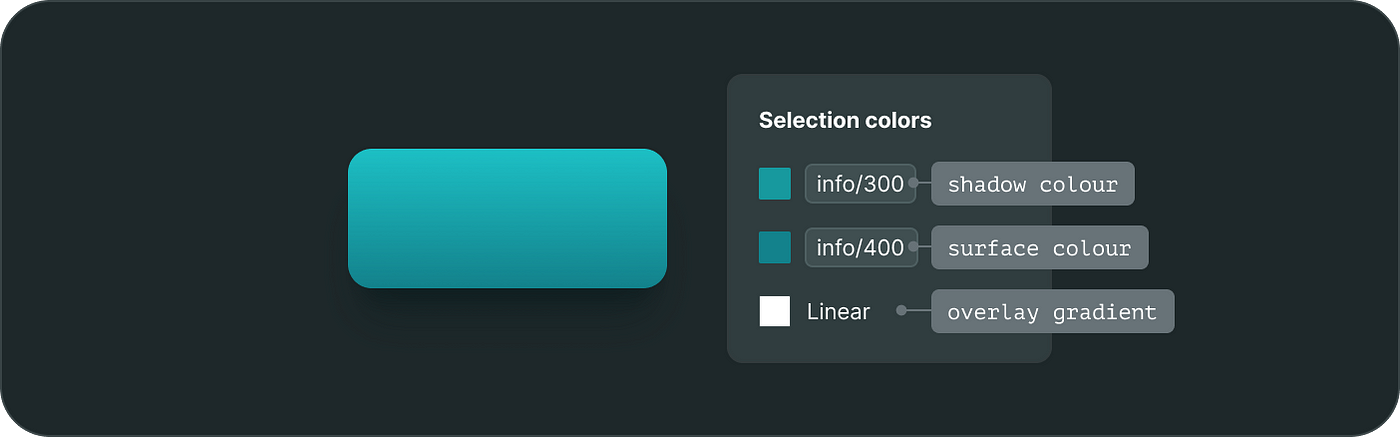Click the info/300 style name chip

[x=860, y=184]
